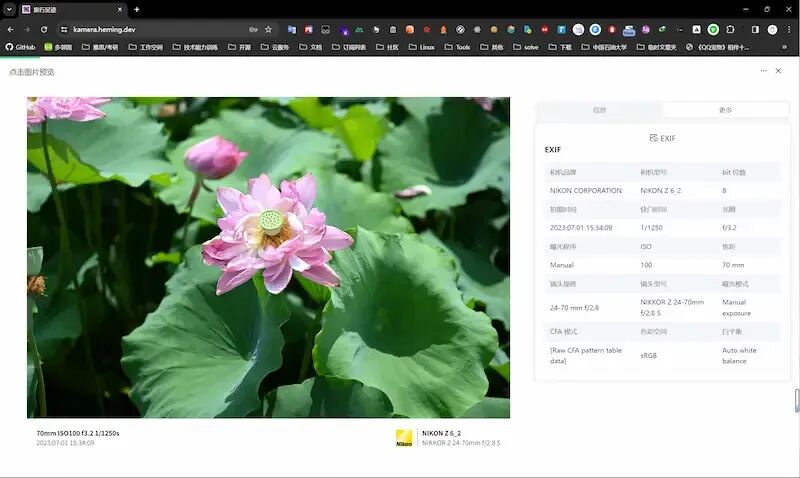The height and width of the screenshot is (478, 800).
Task: Toggle the browser side panel
Action: tap(756, 30)
